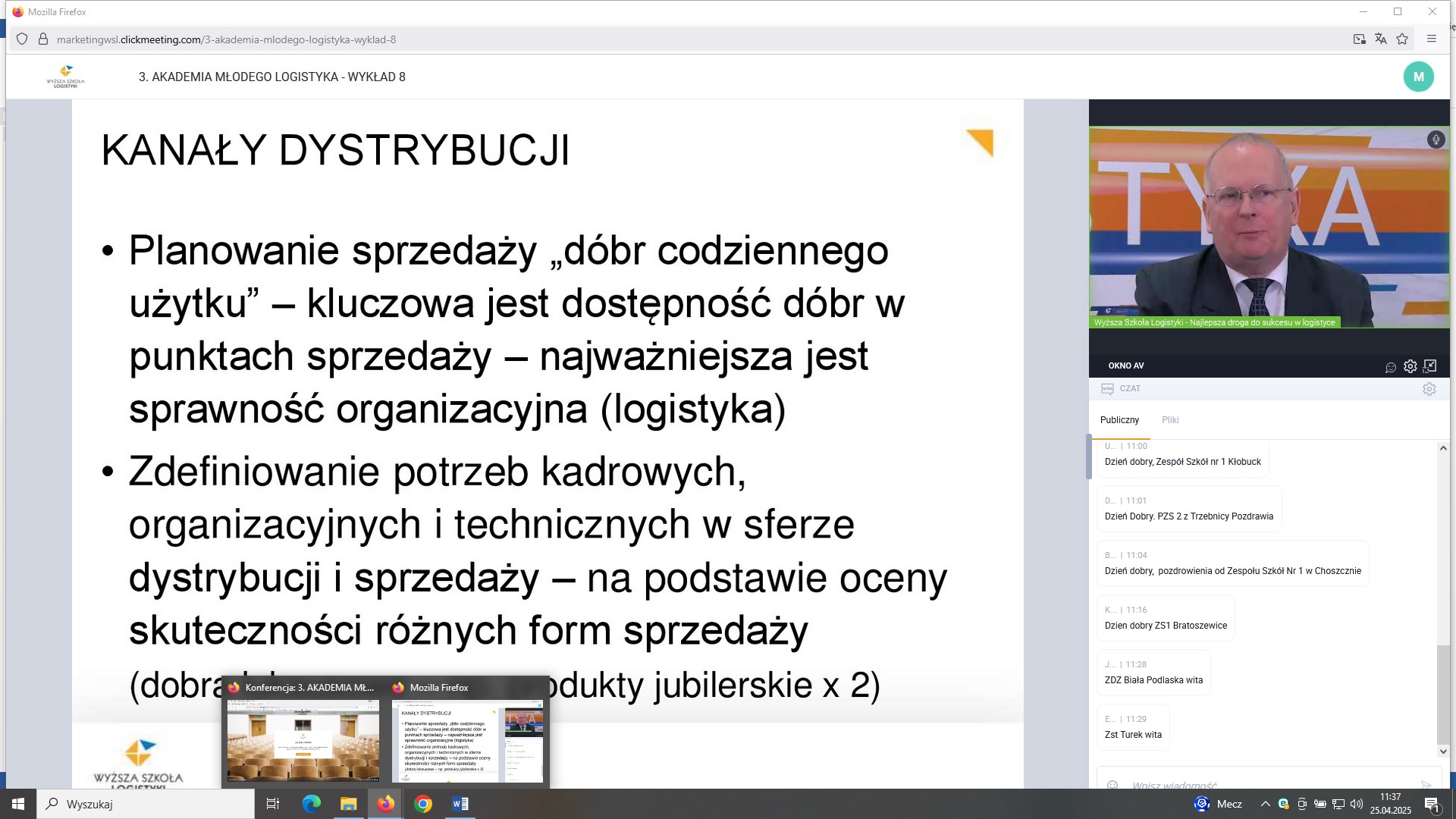Open the emoji reactions icon in OKNO AV bar

tap(1391, 367)
